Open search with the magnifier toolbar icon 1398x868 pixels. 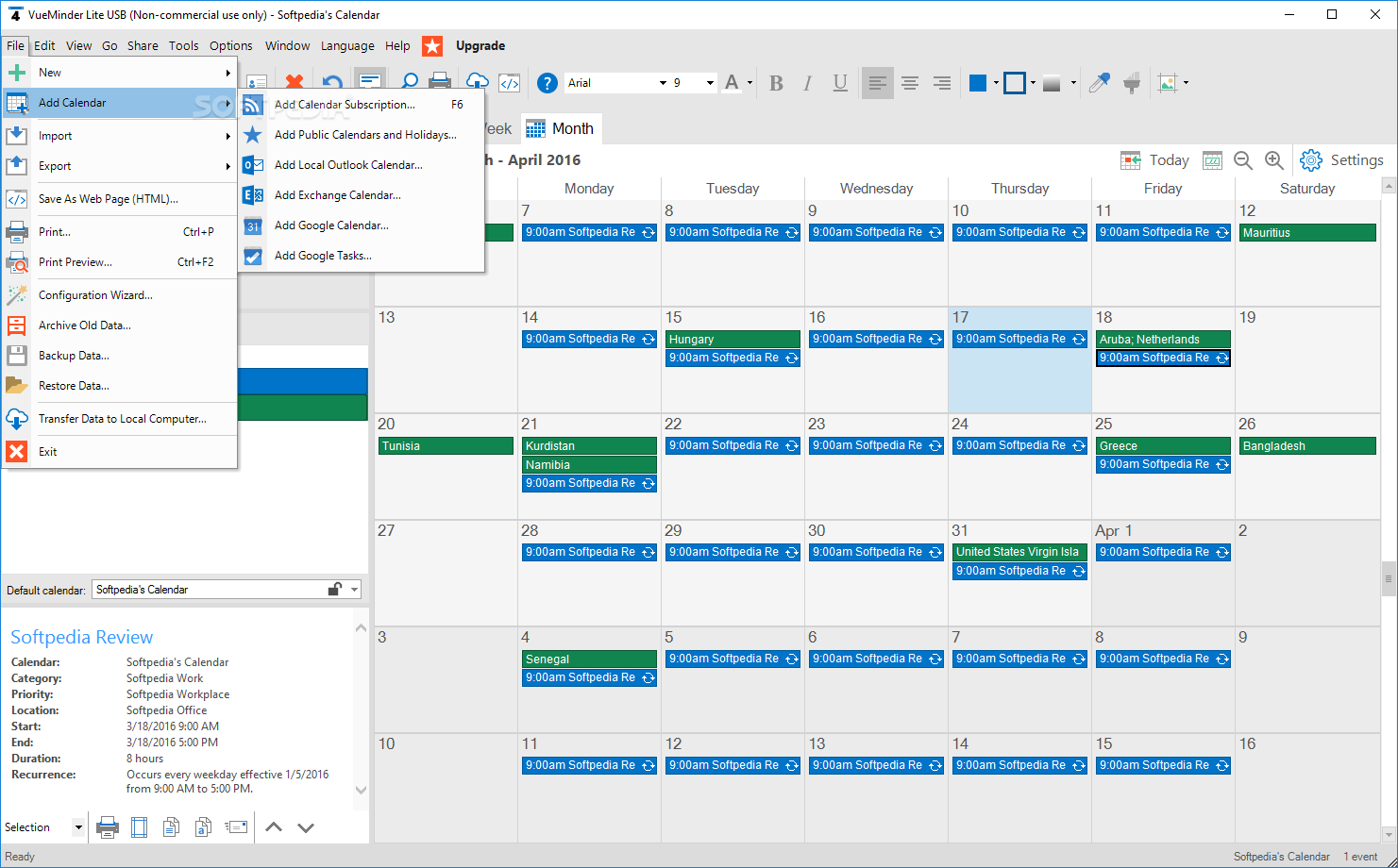[x=409, y=83]
